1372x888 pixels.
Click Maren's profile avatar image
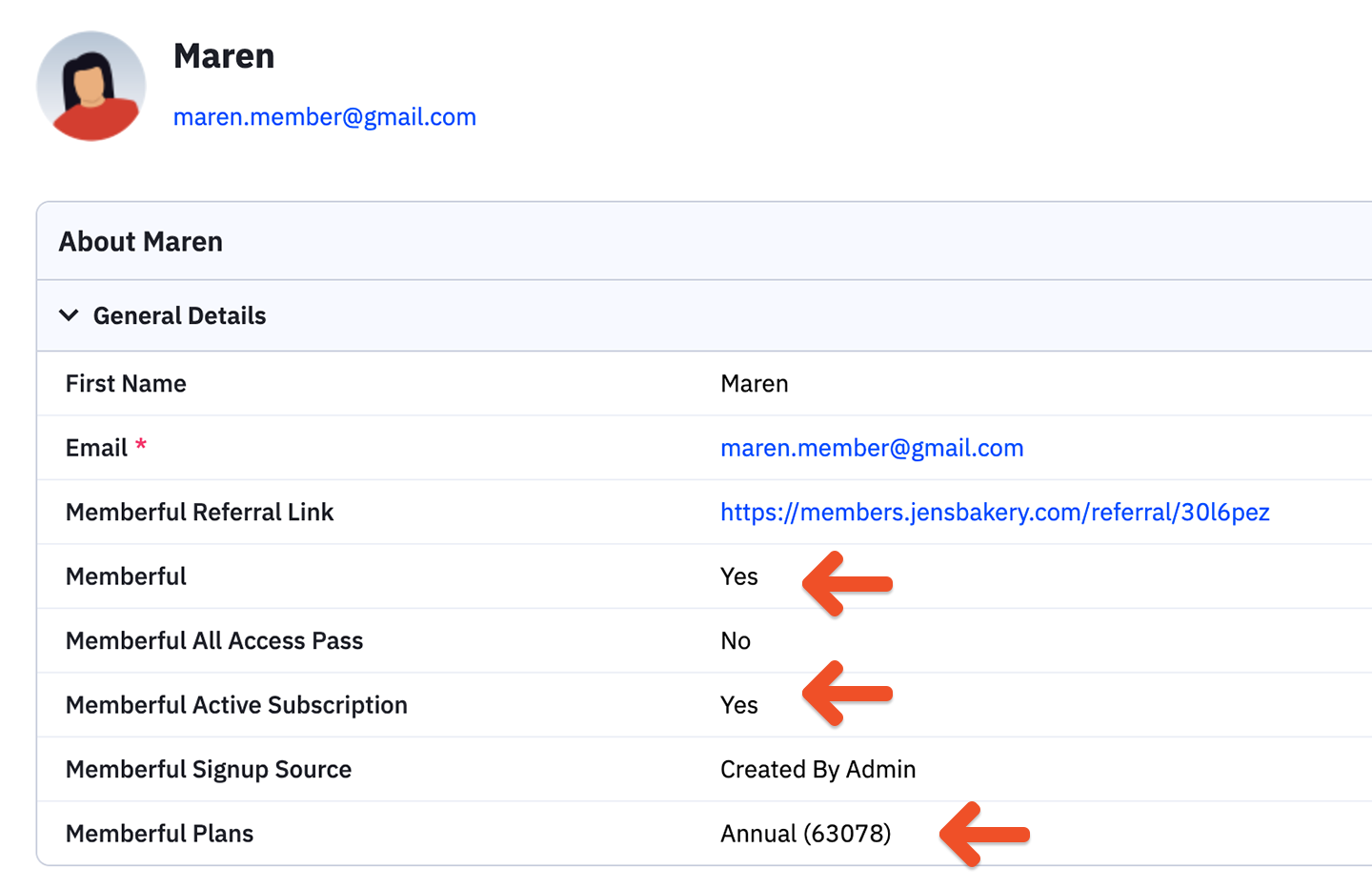tap(91, 86)
